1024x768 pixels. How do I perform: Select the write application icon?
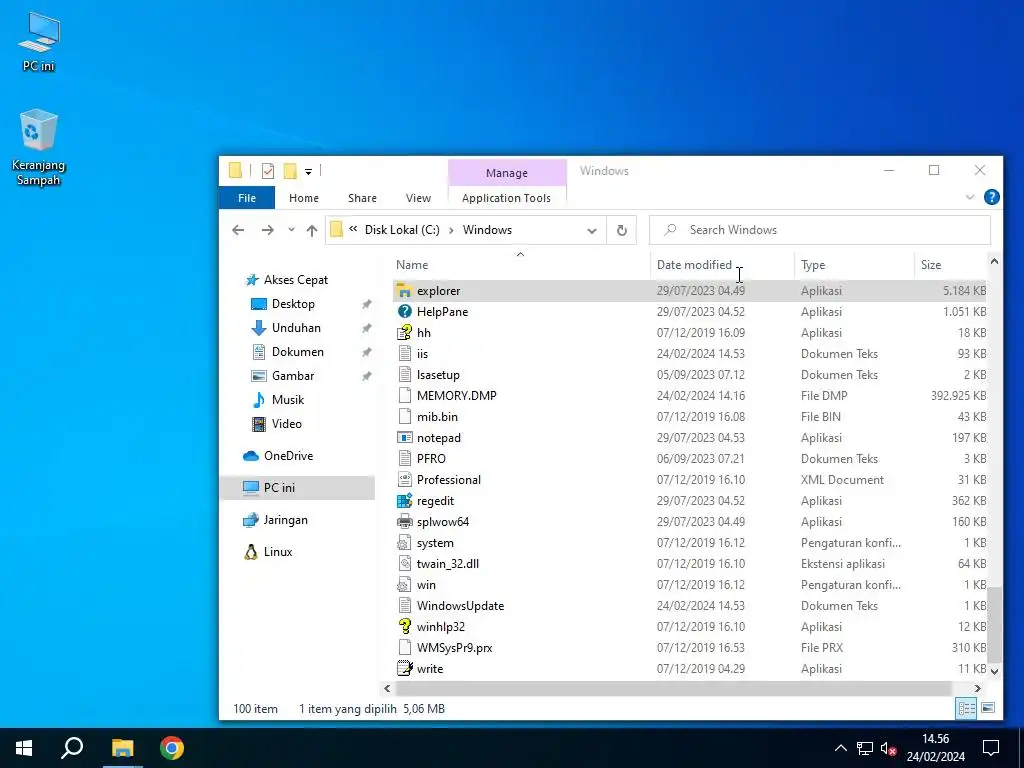[404, 669]
